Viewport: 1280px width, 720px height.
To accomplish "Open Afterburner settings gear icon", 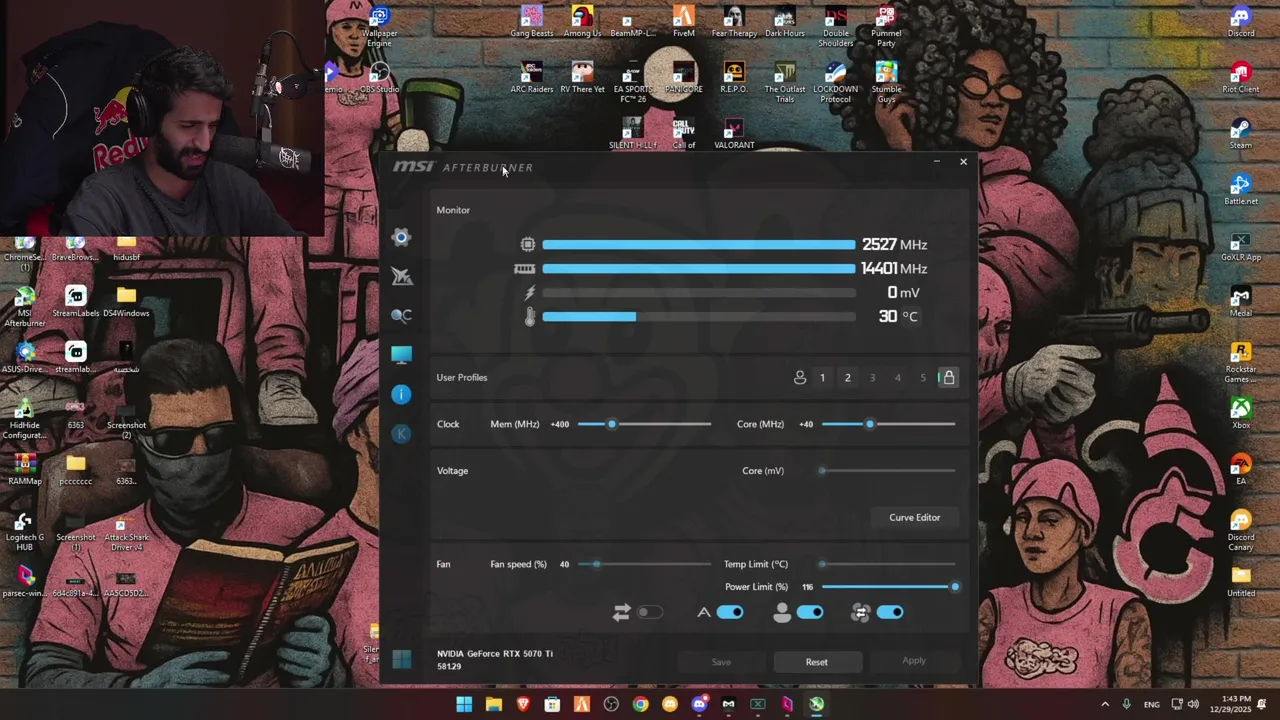I will 401,237.
